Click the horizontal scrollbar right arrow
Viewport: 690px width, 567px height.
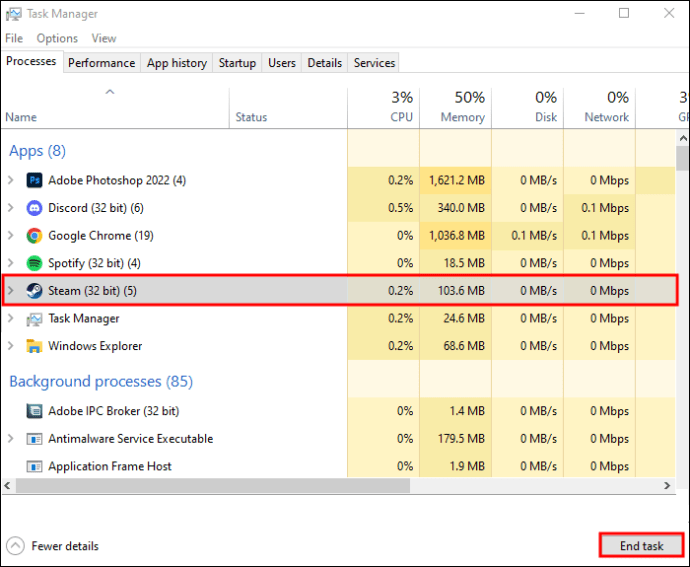coord(667,486)
